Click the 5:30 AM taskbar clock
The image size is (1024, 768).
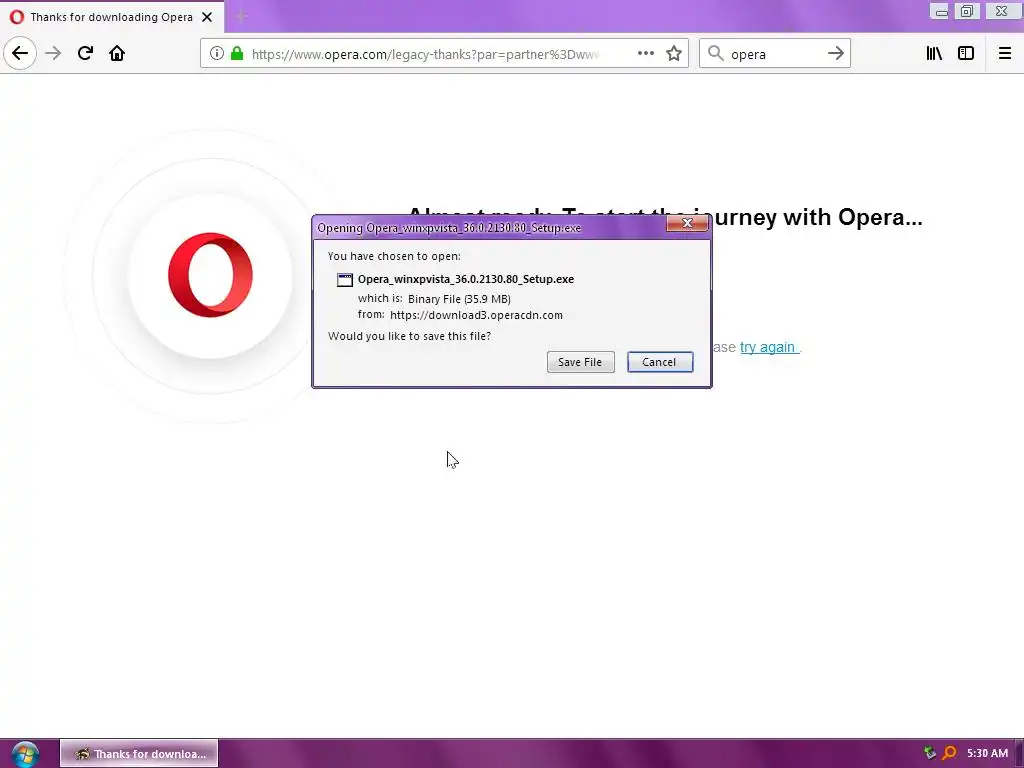point(987,753)
